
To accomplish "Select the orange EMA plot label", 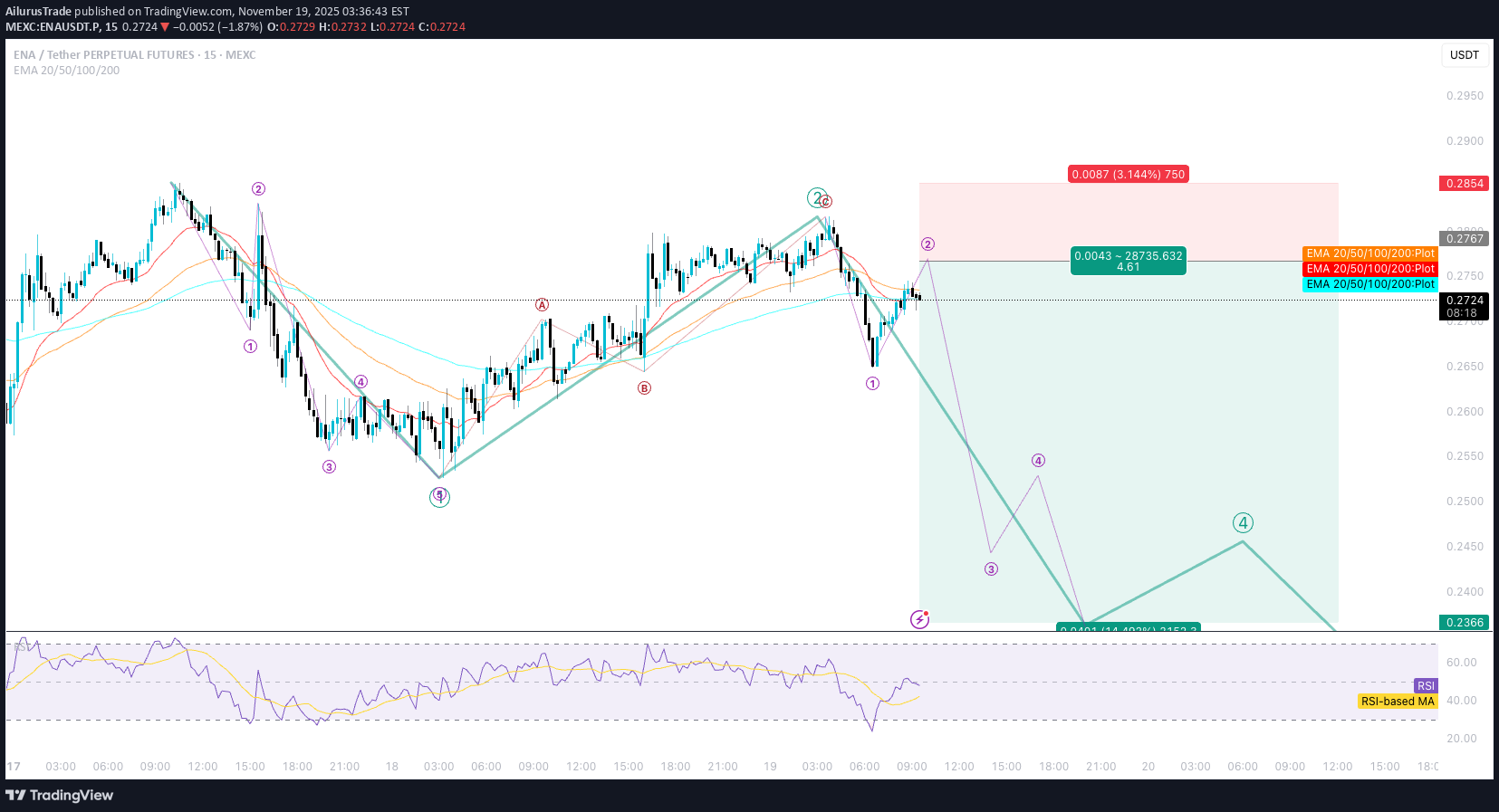I will 1369,253.
